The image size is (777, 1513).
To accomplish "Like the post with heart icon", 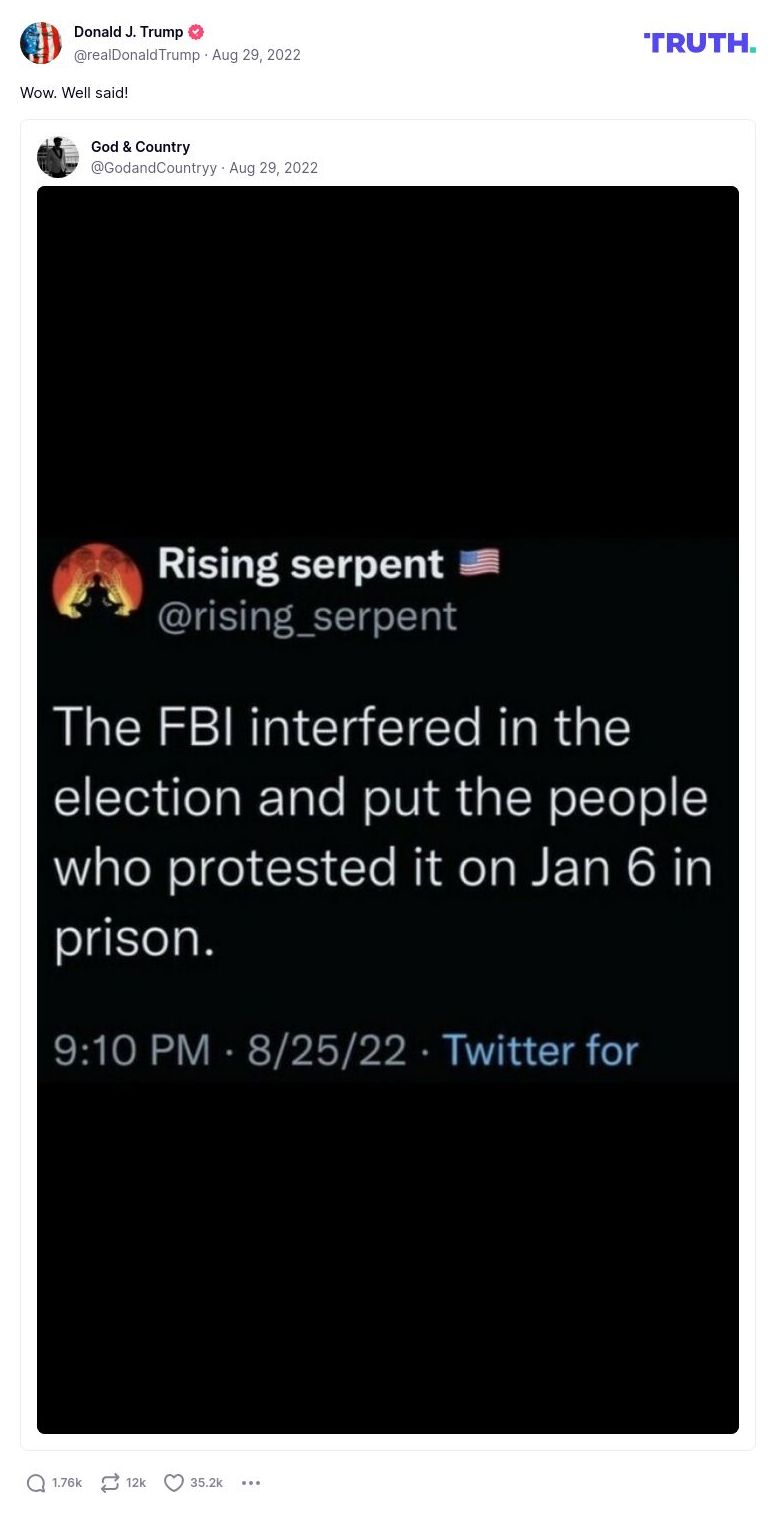I will click(x=174, y=1483).
